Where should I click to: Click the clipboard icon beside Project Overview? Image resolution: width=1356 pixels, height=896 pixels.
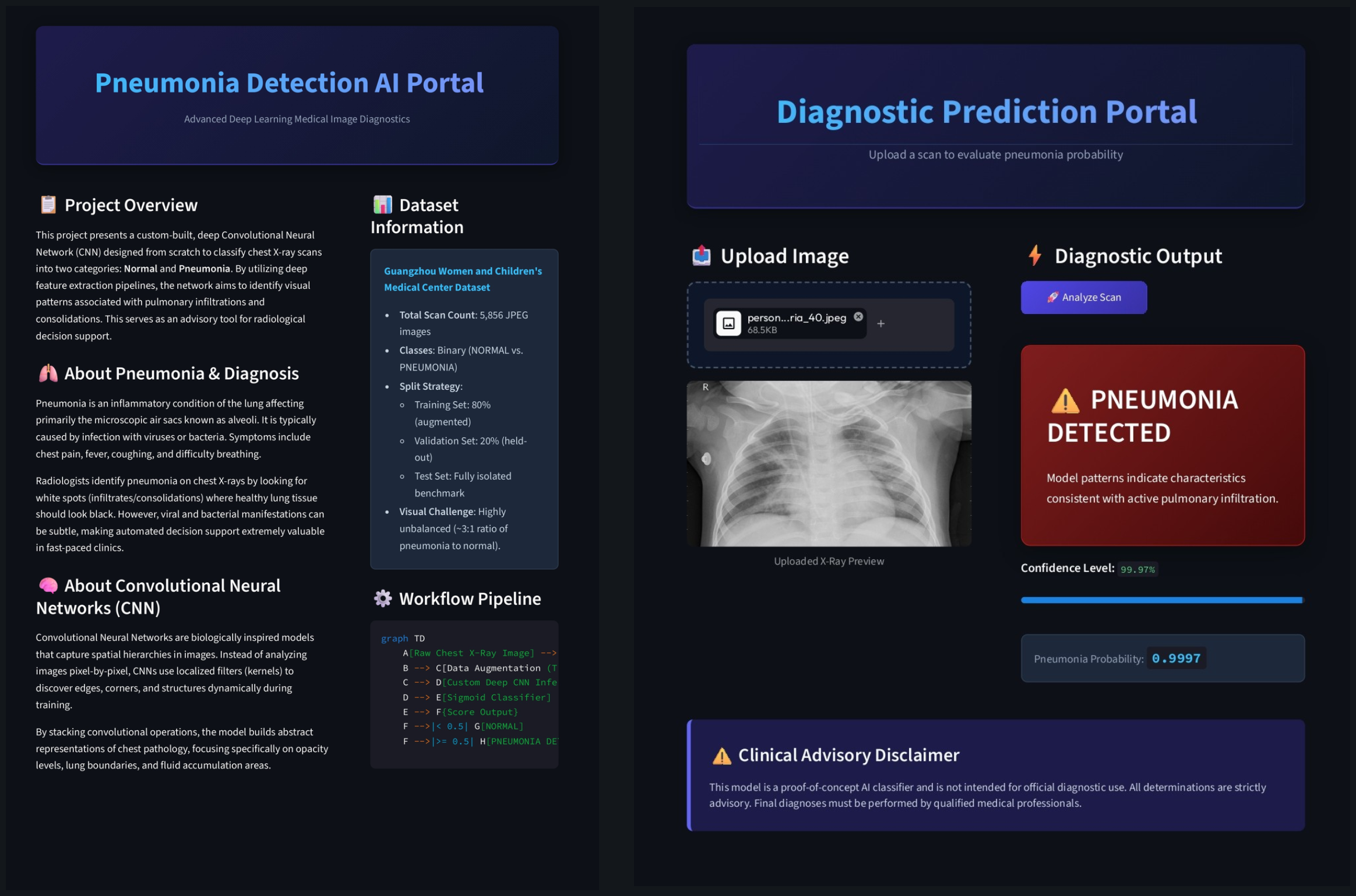[48, 204]
